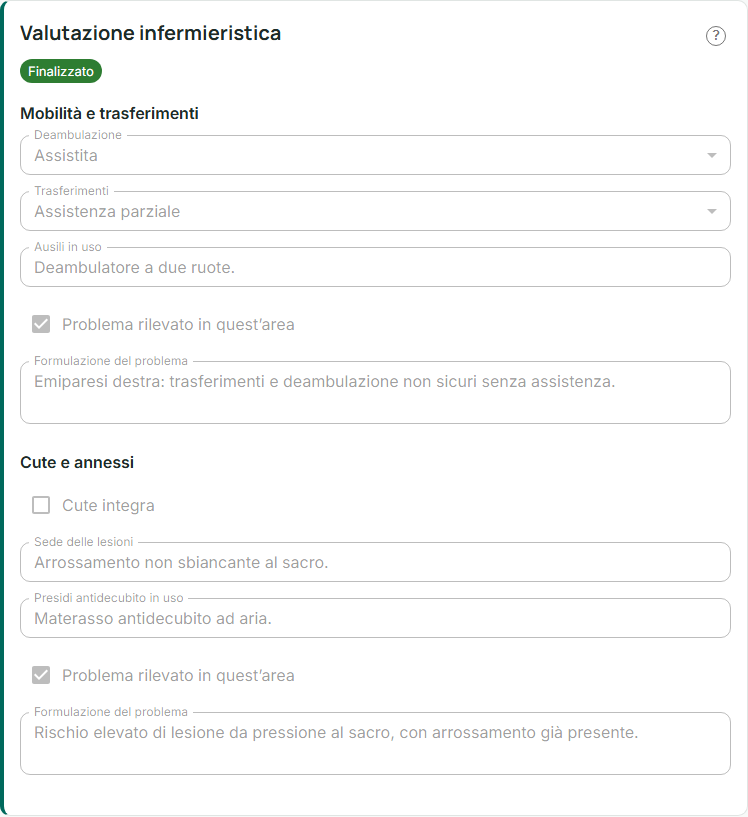Click the Emiparesi destra problem formulation text area
The width and height of the screenshot is (748, 817).
(x=375, y=392)
